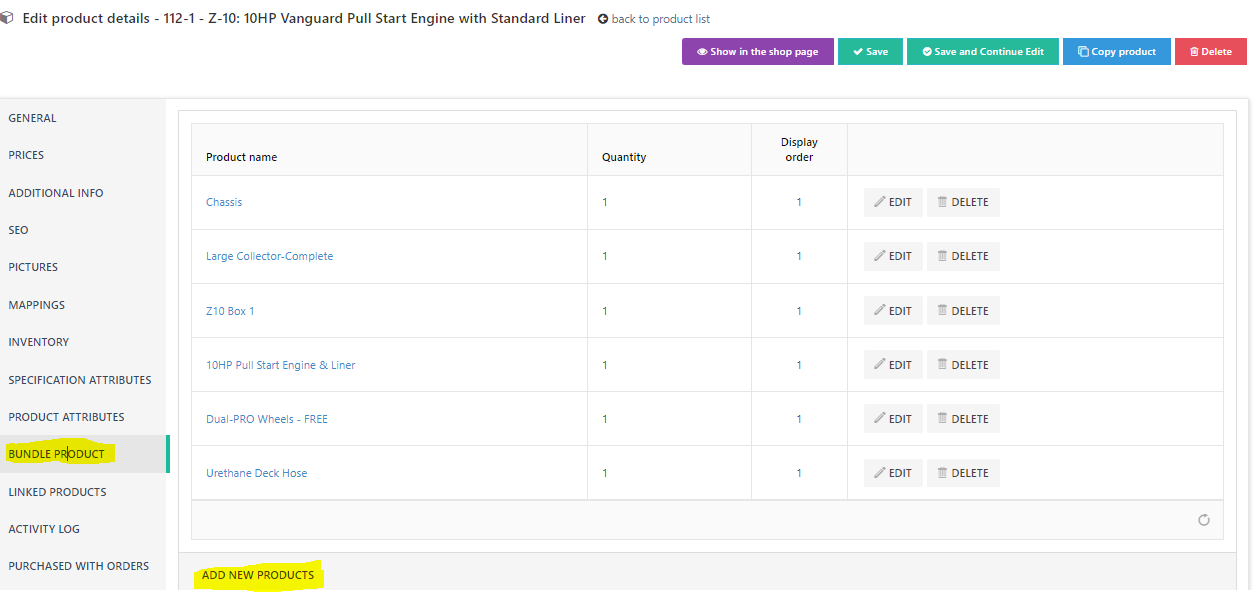Click the grid refresh icon
The image size is (1254, 593).
coord(1203,520)
